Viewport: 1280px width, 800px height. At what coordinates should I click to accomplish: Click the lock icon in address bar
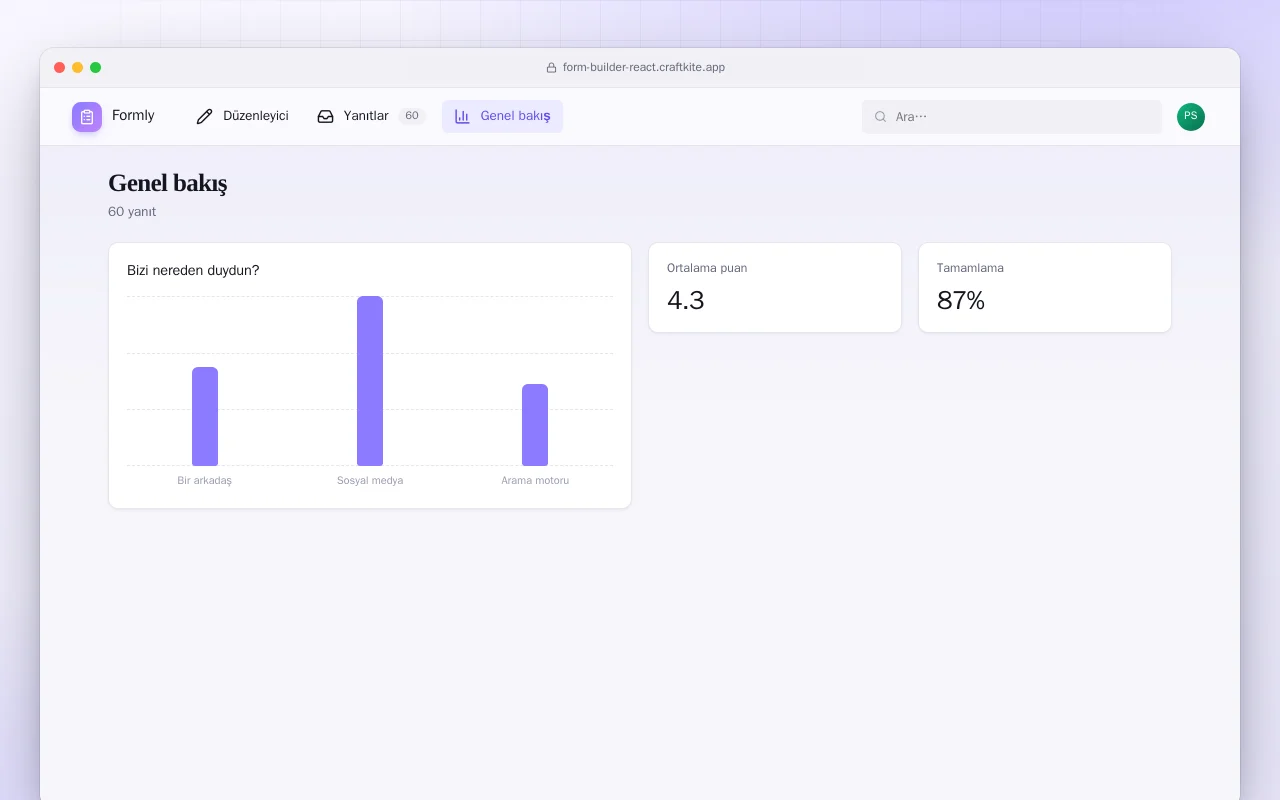tap(551, 68)
